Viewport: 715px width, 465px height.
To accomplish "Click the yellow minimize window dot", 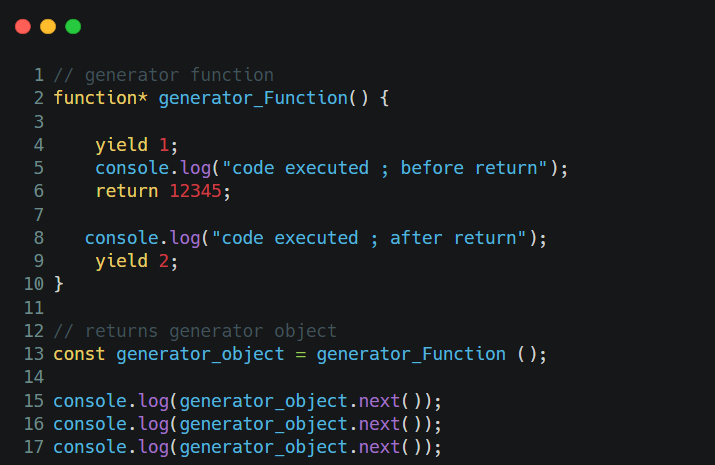I will [x=48, y=26].
